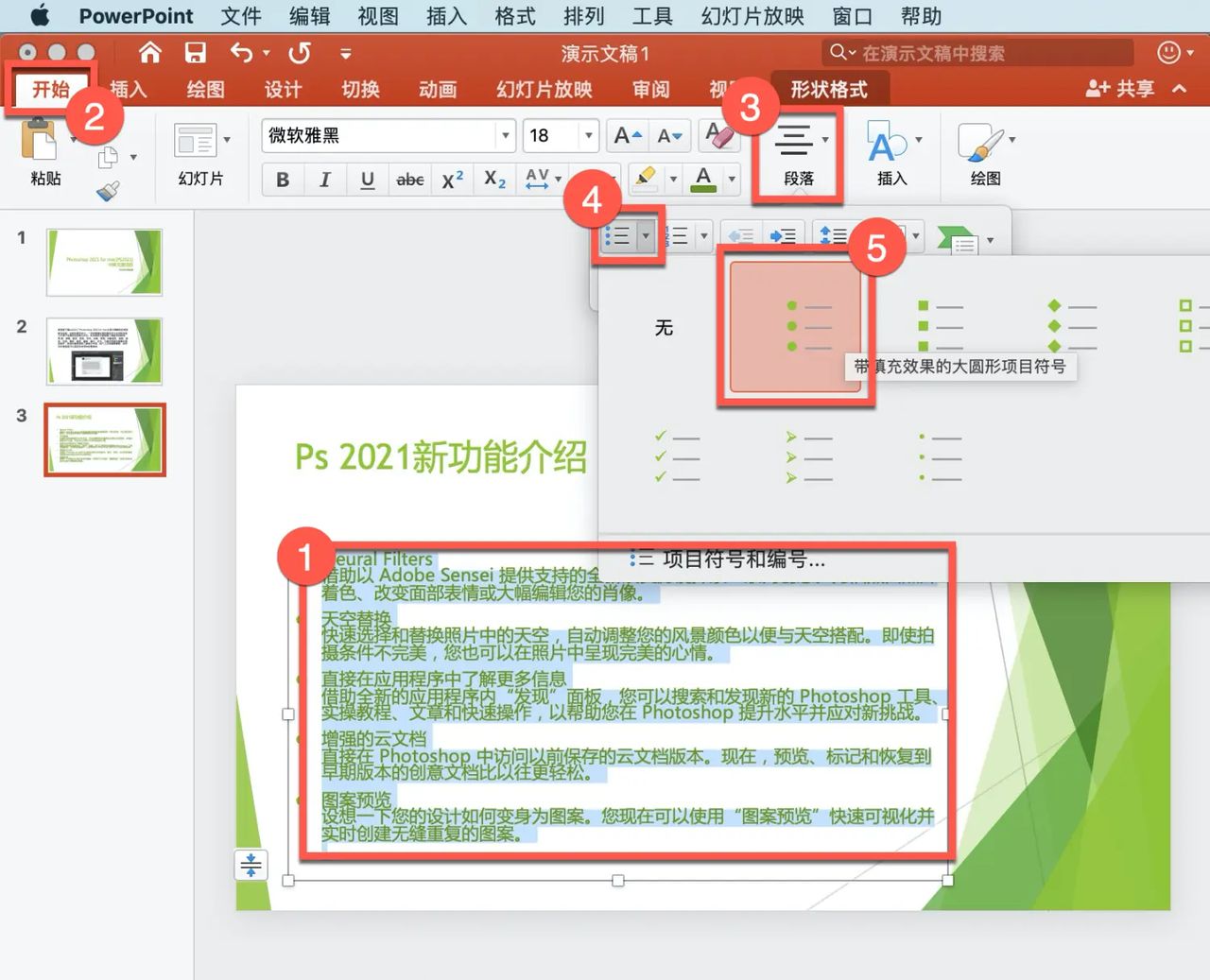The image size is (1210, 980).
Task: Click the presentation search field
Action: click(x=977, y=53)
